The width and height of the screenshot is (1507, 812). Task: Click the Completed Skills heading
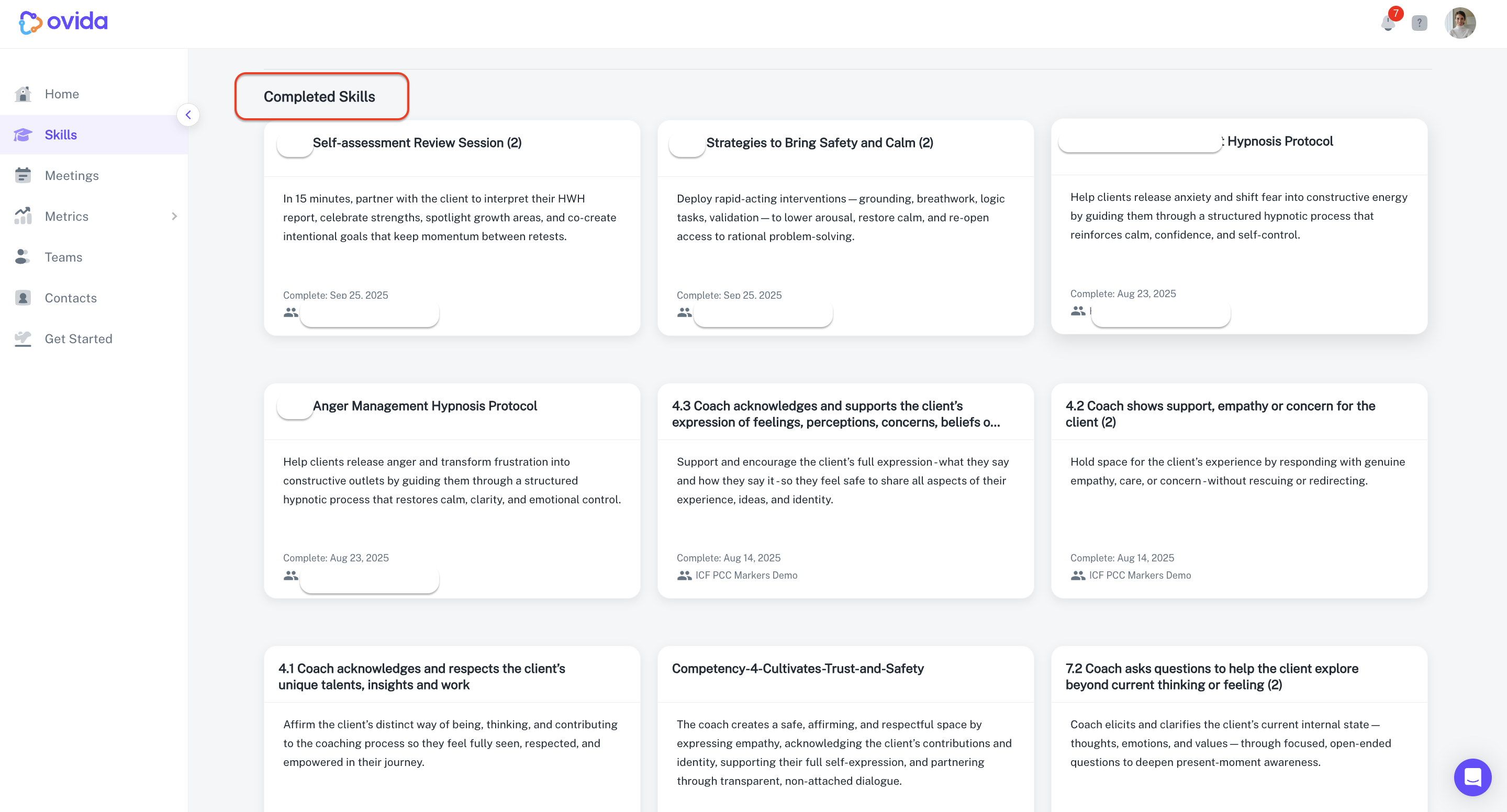(x=319, y=96)
